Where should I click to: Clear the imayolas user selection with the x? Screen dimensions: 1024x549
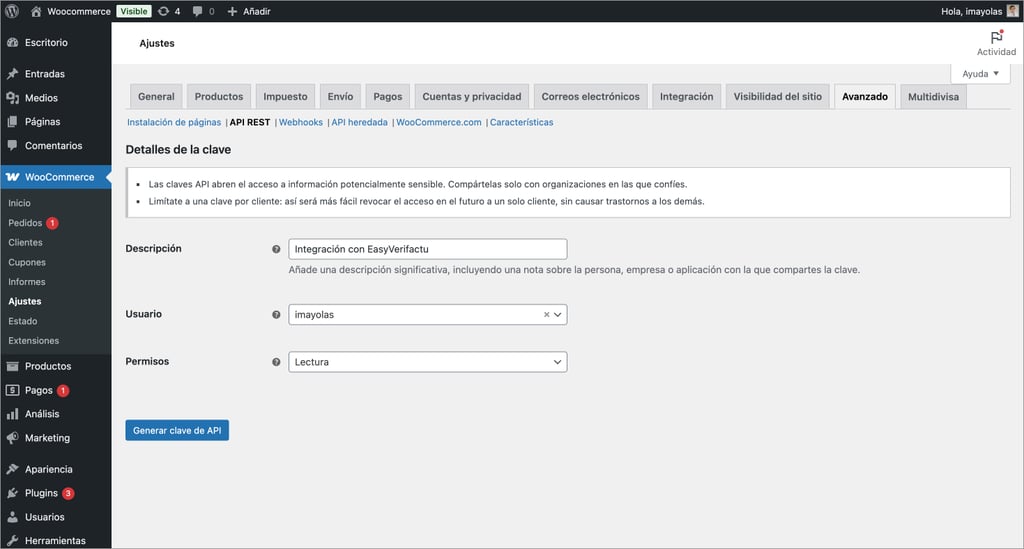(x=547, y=315)
